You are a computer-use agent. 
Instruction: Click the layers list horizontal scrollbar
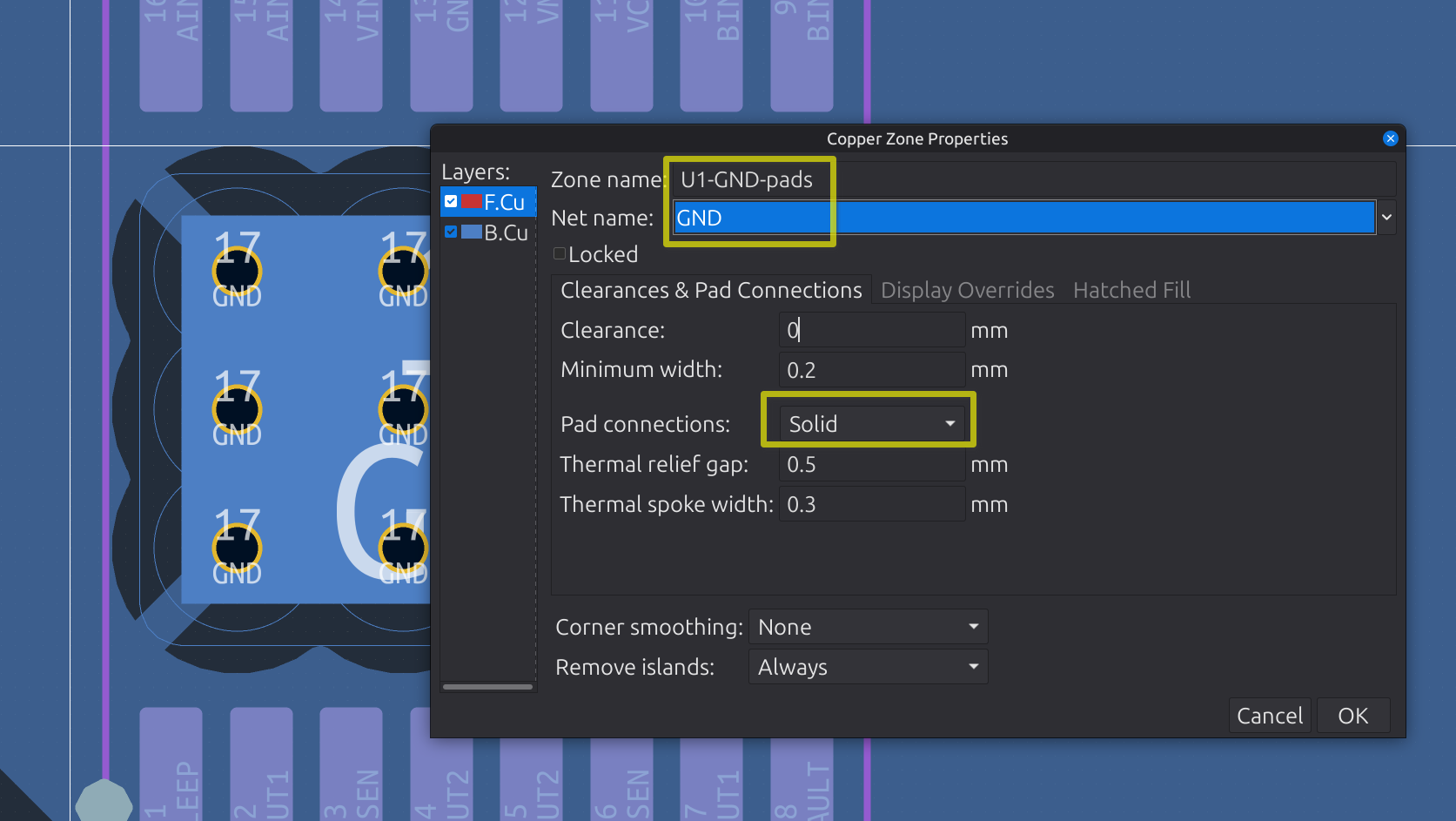[x=487, y=687]
